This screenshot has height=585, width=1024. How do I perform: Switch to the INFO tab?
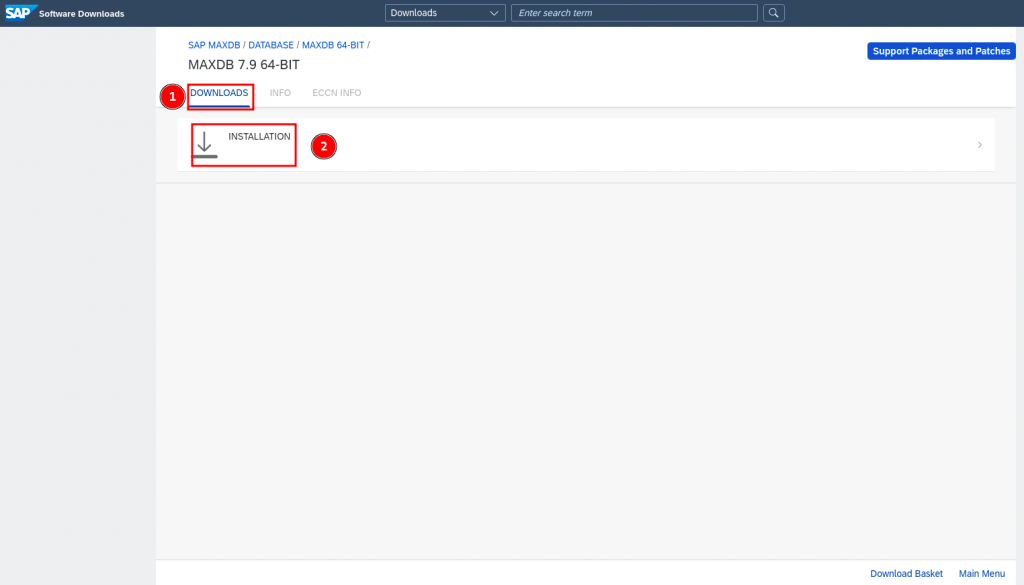tap(280, 93)
